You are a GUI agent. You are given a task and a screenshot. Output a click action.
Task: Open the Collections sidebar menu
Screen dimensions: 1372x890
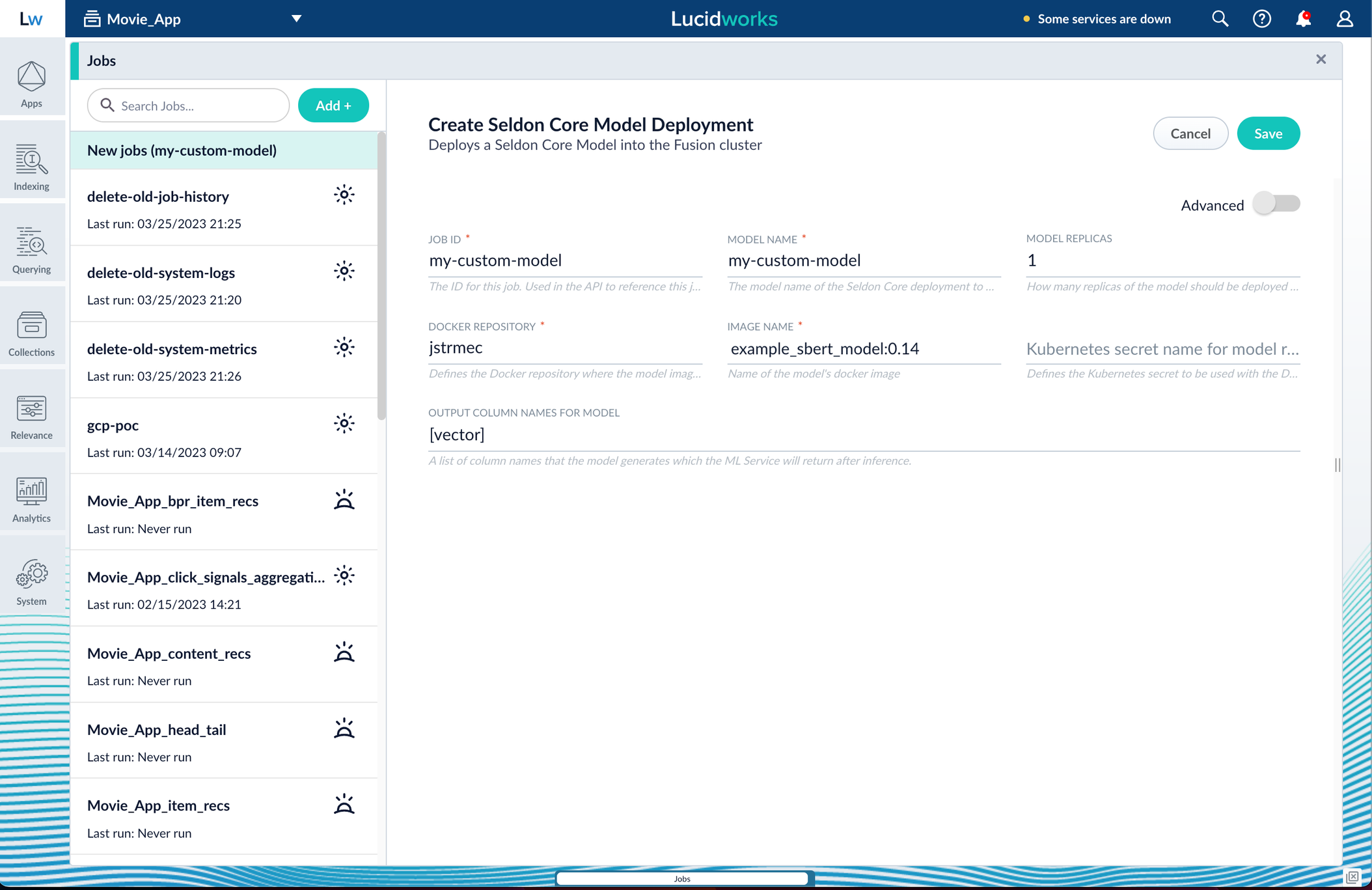[x=31, y=333]
